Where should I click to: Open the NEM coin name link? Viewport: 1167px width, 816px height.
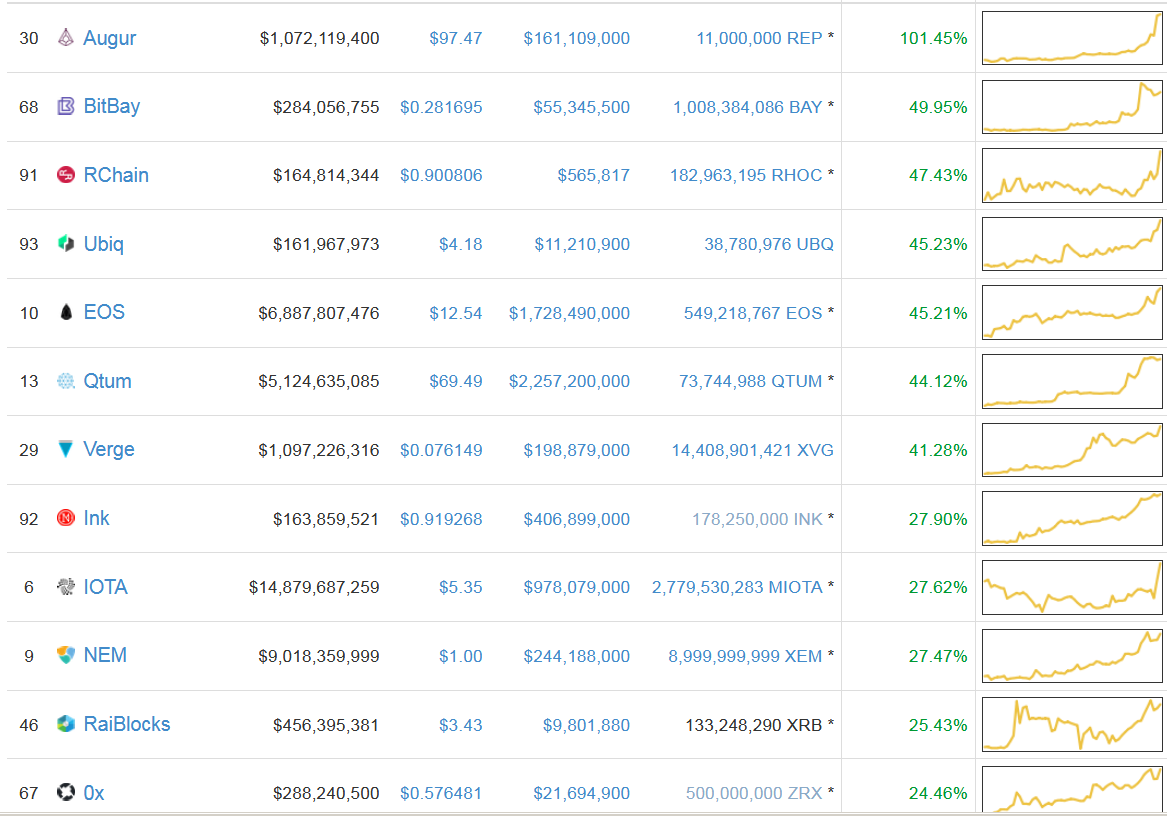click(105, 655)
